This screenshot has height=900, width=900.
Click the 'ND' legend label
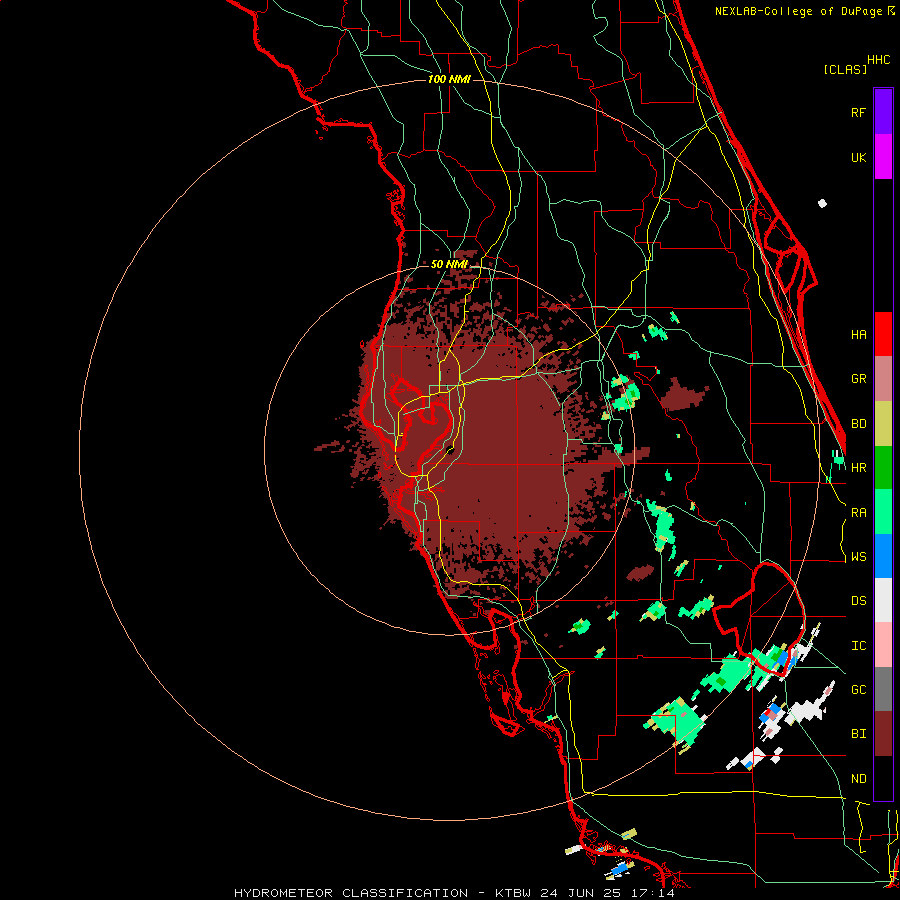pyautogui.click(x=859, y=778)
